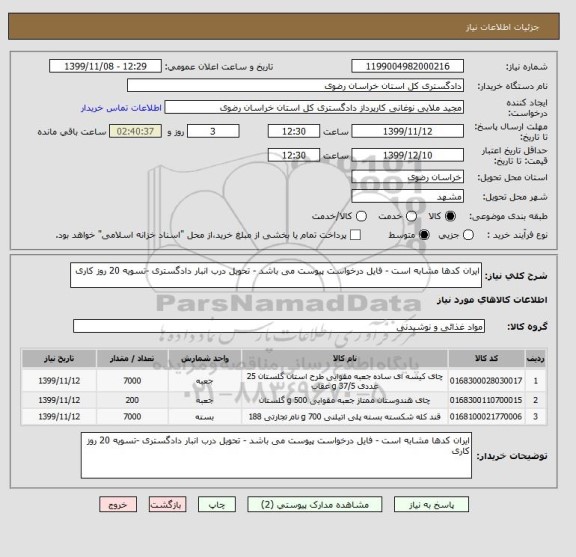Select the خدمت radio button
The width and height of the screenshot is (576, 557).
tap(411, 216)
